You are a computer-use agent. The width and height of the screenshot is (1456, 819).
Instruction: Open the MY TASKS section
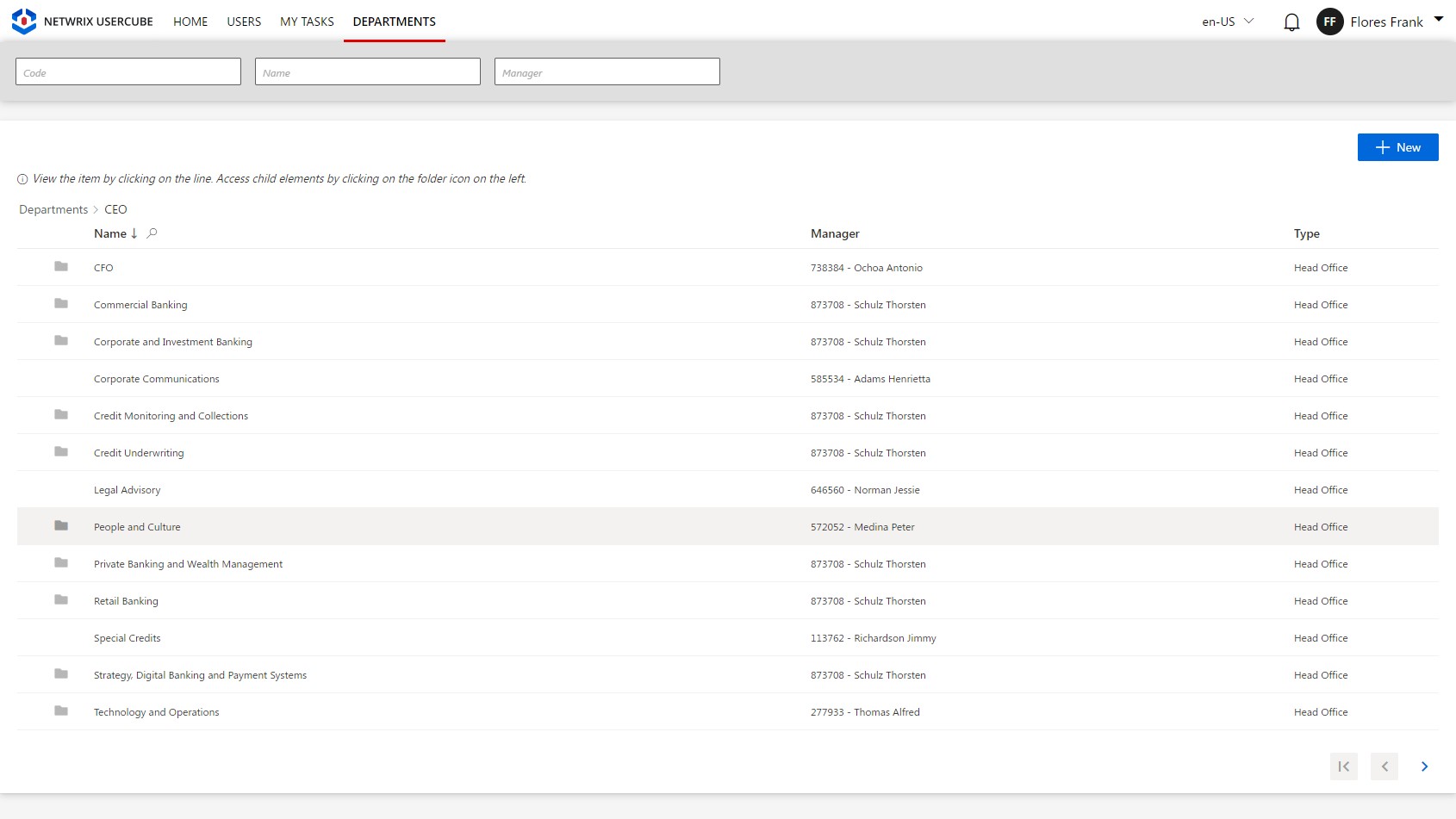(306, 22)
